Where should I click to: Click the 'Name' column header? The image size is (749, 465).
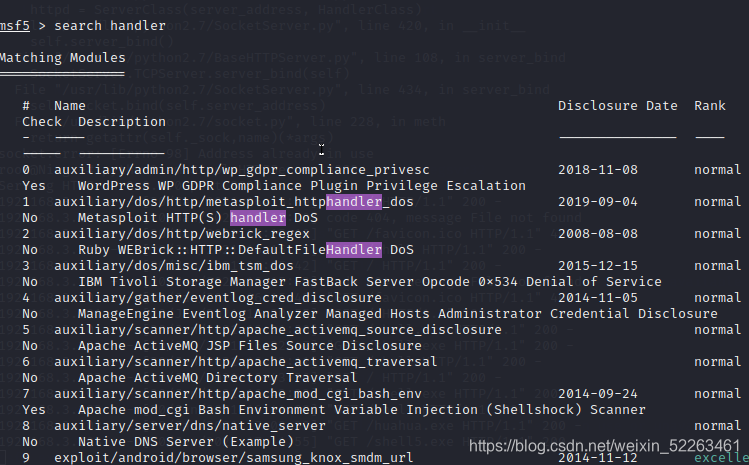(x=70, y=106)
